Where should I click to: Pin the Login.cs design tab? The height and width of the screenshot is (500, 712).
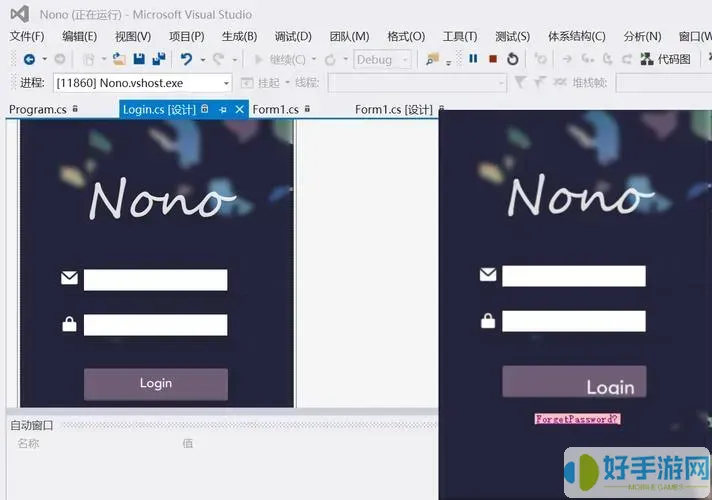pyautogui.click(x=222, y=109)
